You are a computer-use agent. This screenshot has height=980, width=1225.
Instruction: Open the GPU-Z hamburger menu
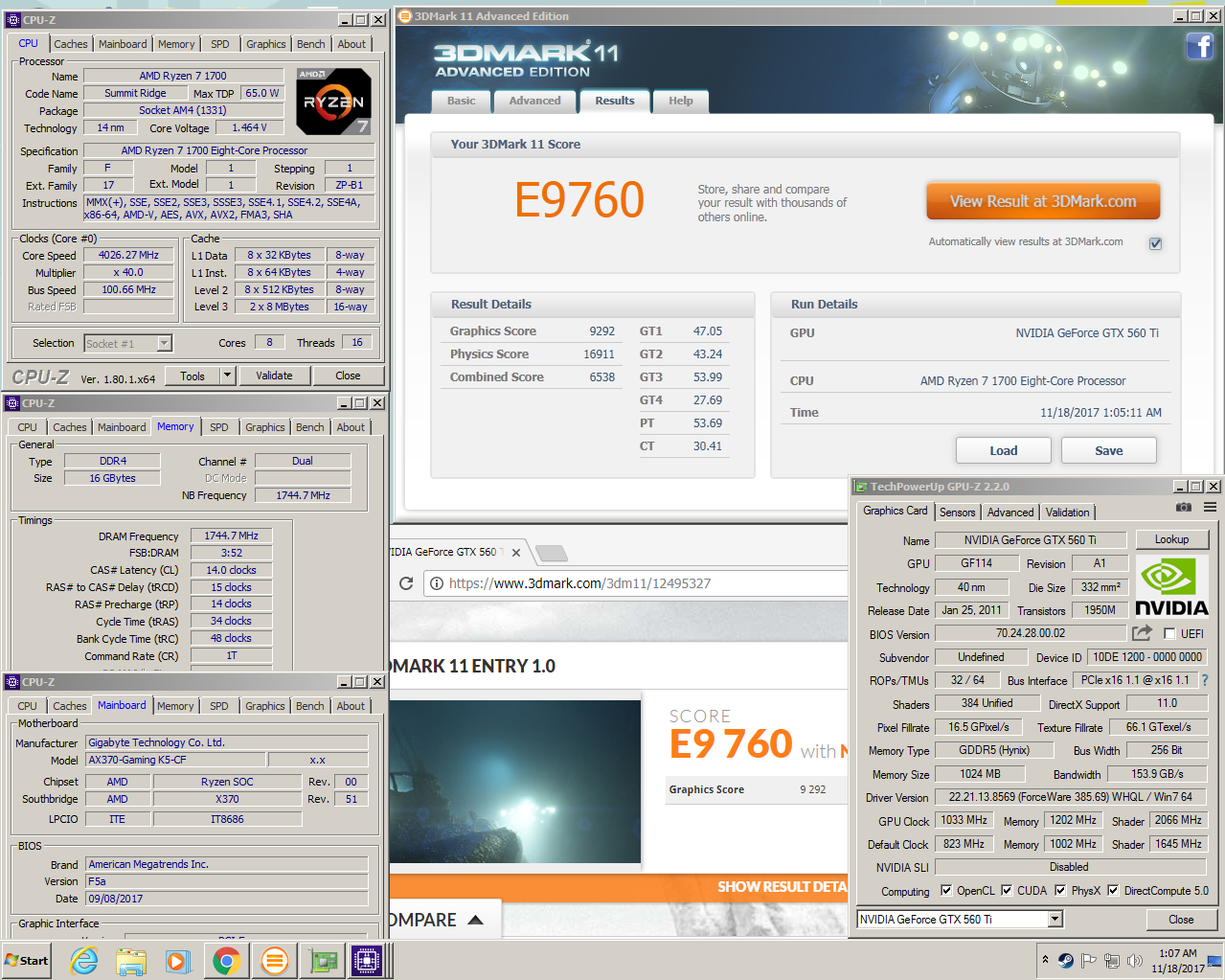coord(1211,507)
